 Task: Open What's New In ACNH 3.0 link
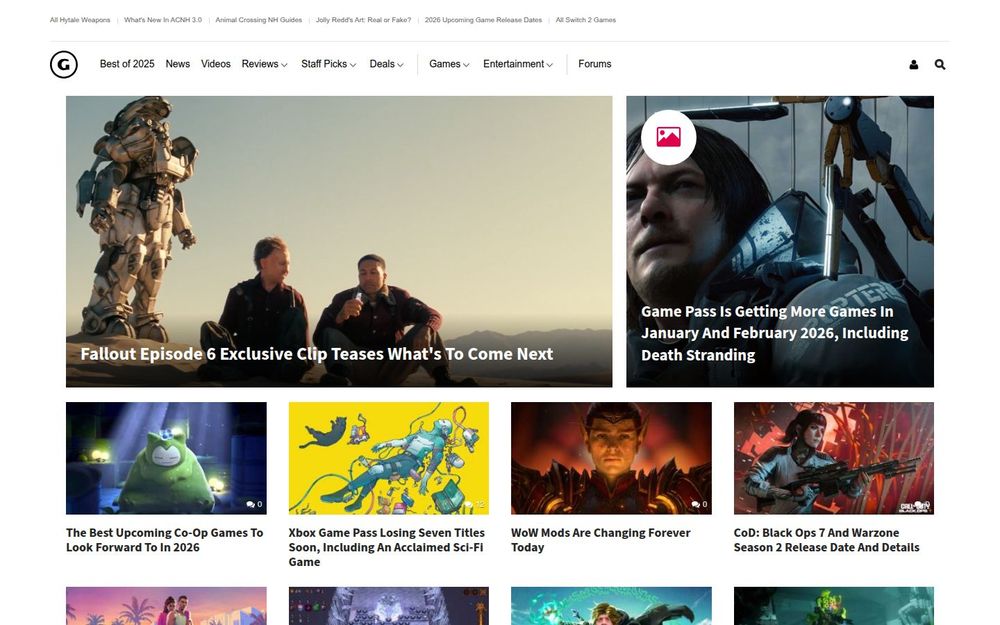coord(163,20)
